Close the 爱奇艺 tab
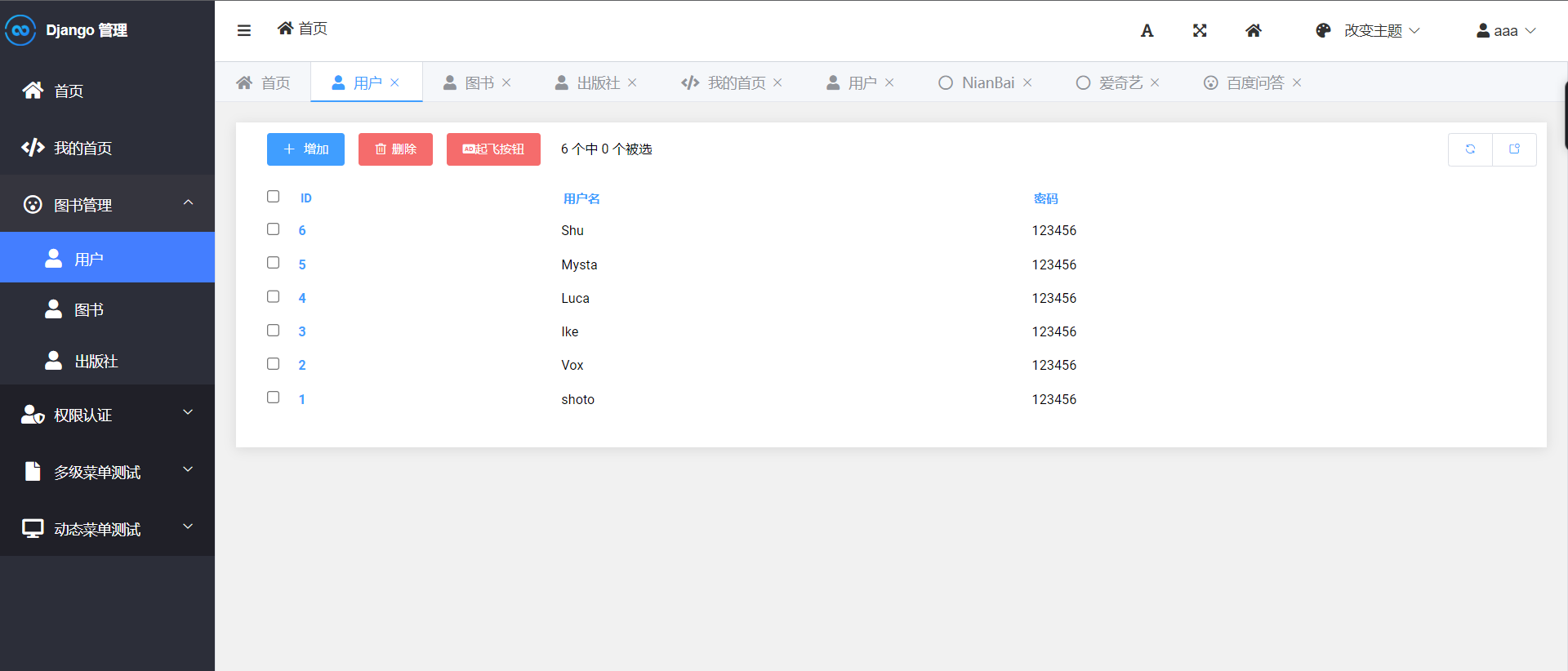1568x671 pixels. point(1155,82)
